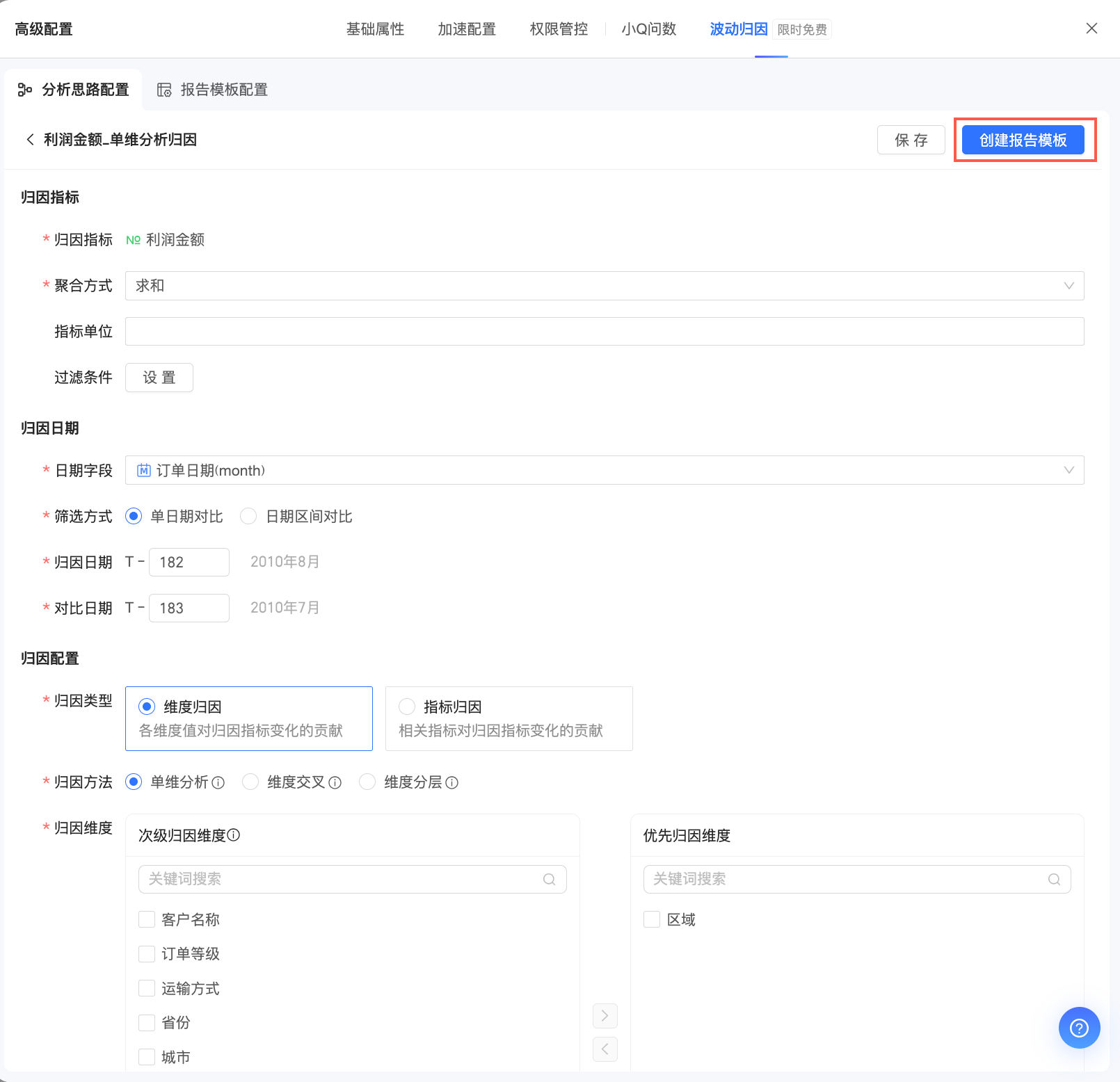Move selected dimensions left with arrow button
This screenshot has width=1120, height=1082.
(605, 1049)
